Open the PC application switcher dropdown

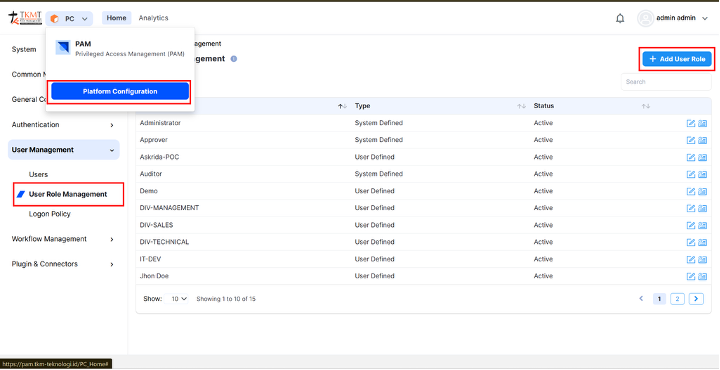point(69,18)
